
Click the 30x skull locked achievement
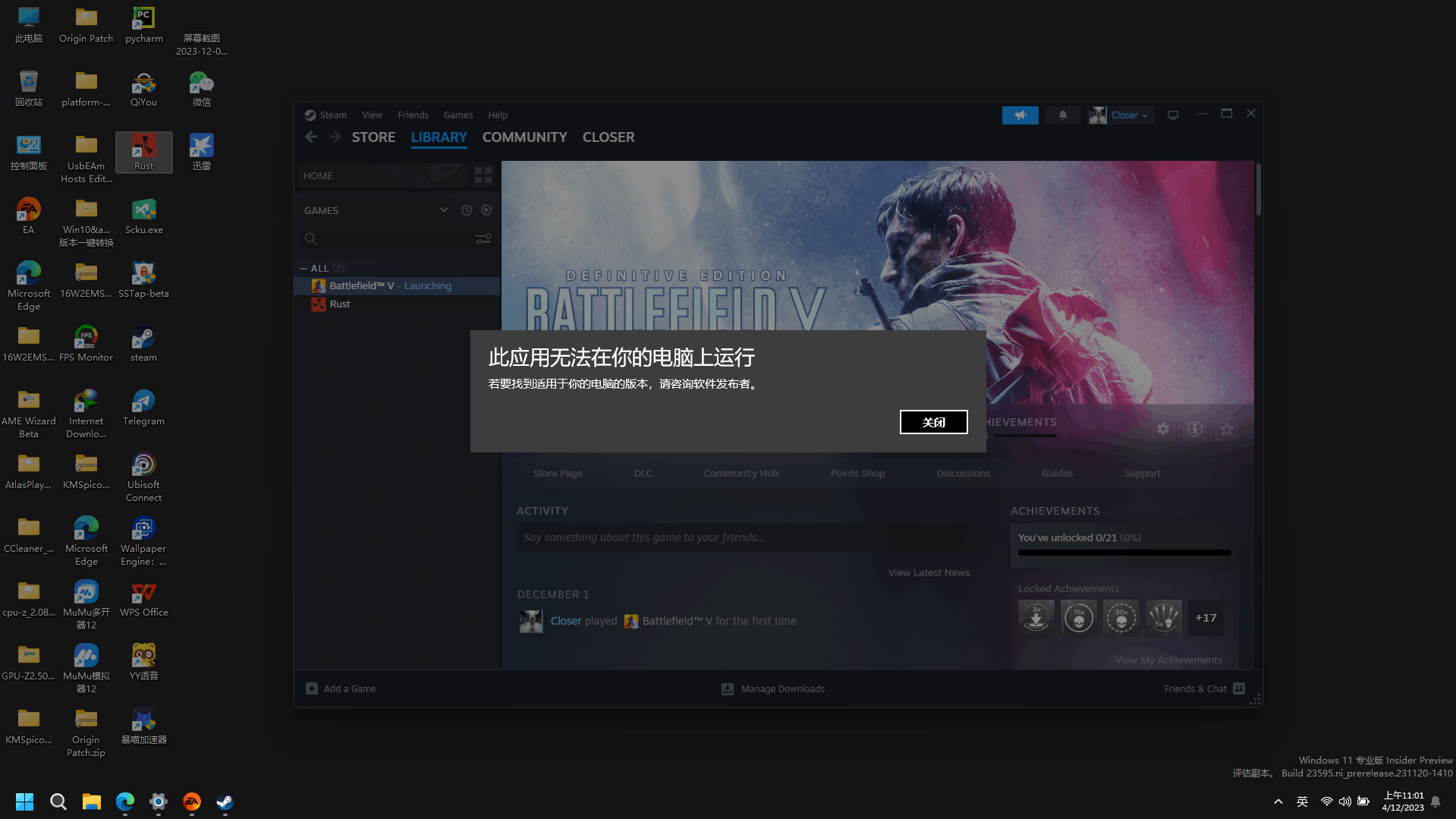[x=1121, y=618]
